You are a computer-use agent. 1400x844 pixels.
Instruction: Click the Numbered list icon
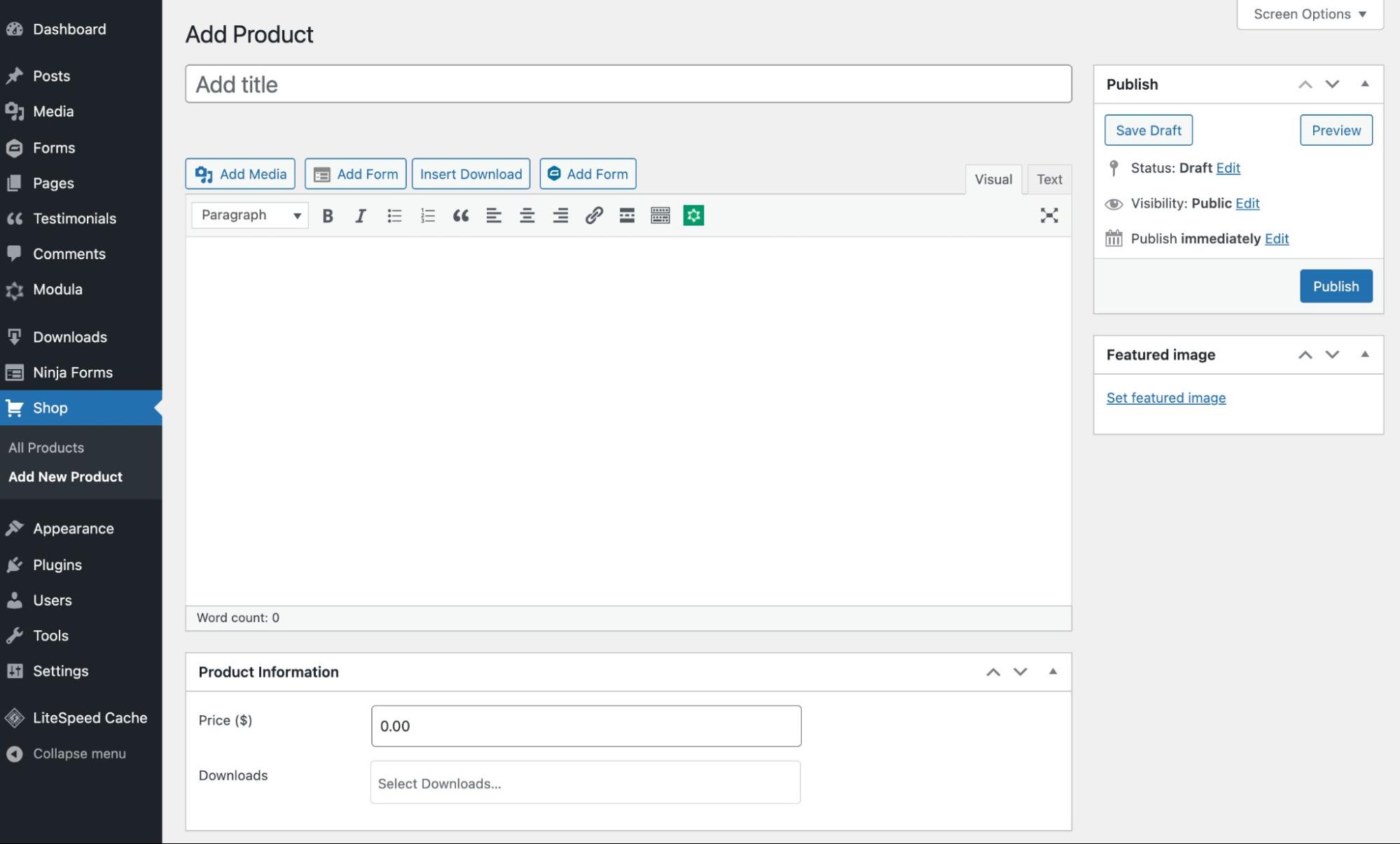427,214
